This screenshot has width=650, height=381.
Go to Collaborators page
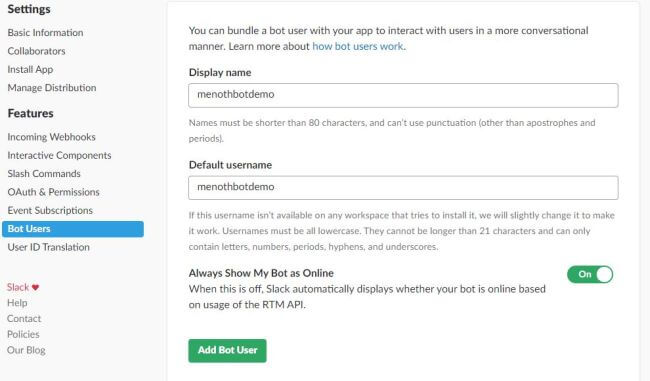point(36,51)
